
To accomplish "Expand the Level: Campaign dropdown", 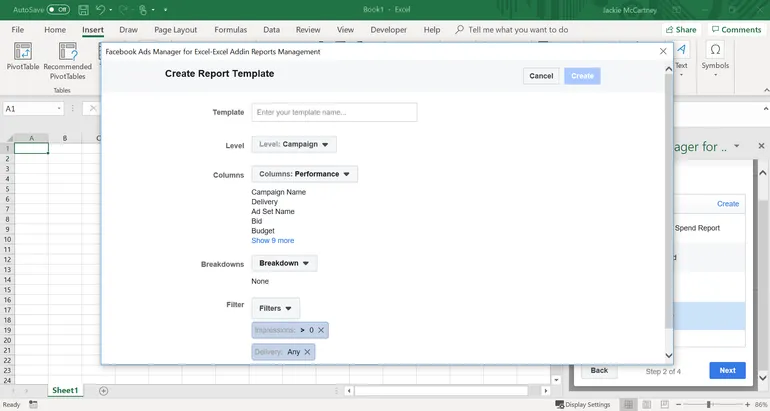I will (x=293, y=144).
